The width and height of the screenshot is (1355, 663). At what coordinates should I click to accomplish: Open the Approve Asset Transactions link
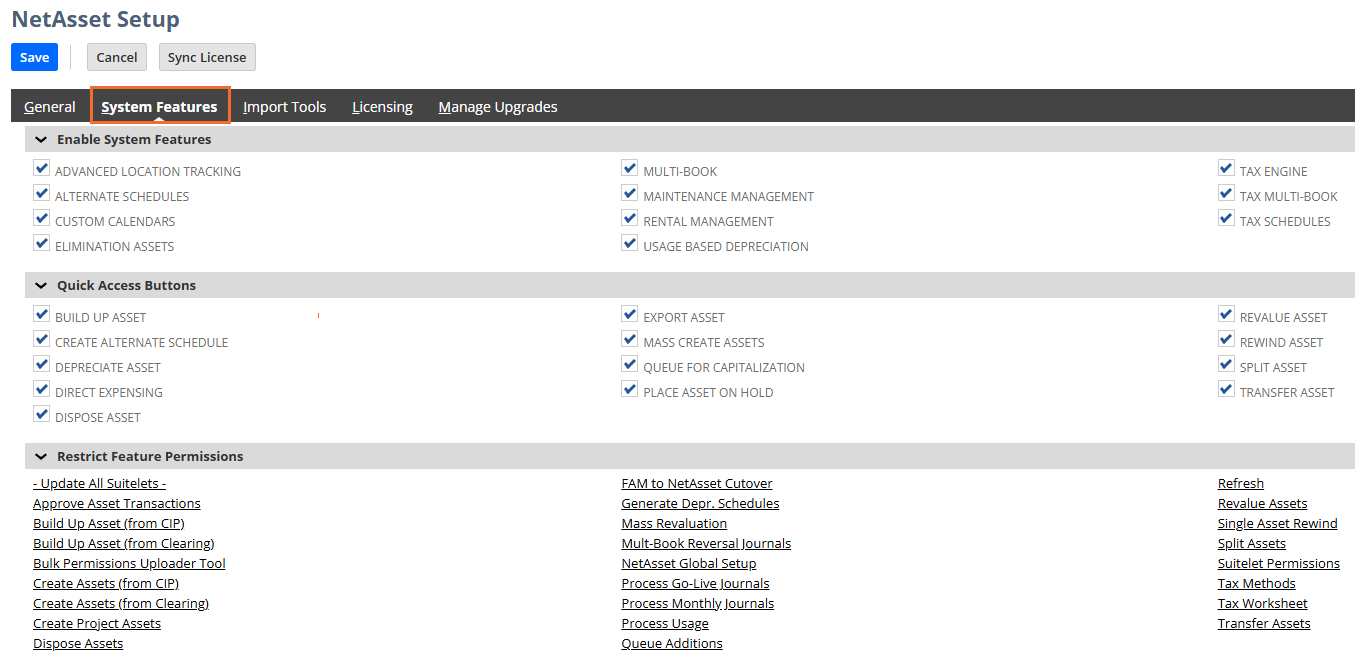pyautogui.click(x=116, y=503)
